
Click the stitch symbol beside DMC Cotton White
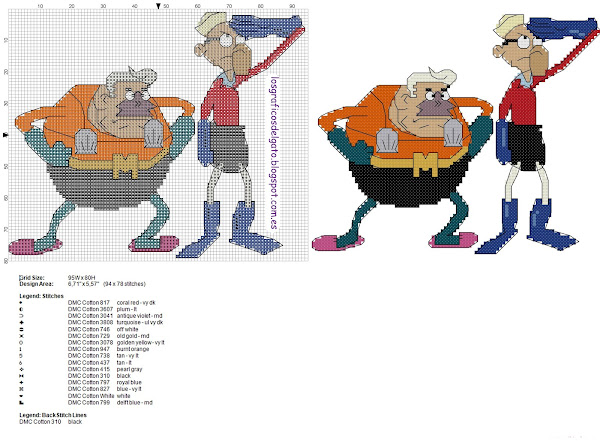click(21, 396)
